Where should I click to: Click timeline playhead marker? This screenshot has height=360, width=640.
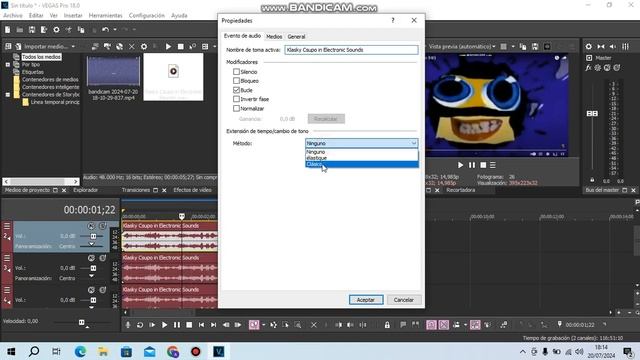tap(182, 216)
